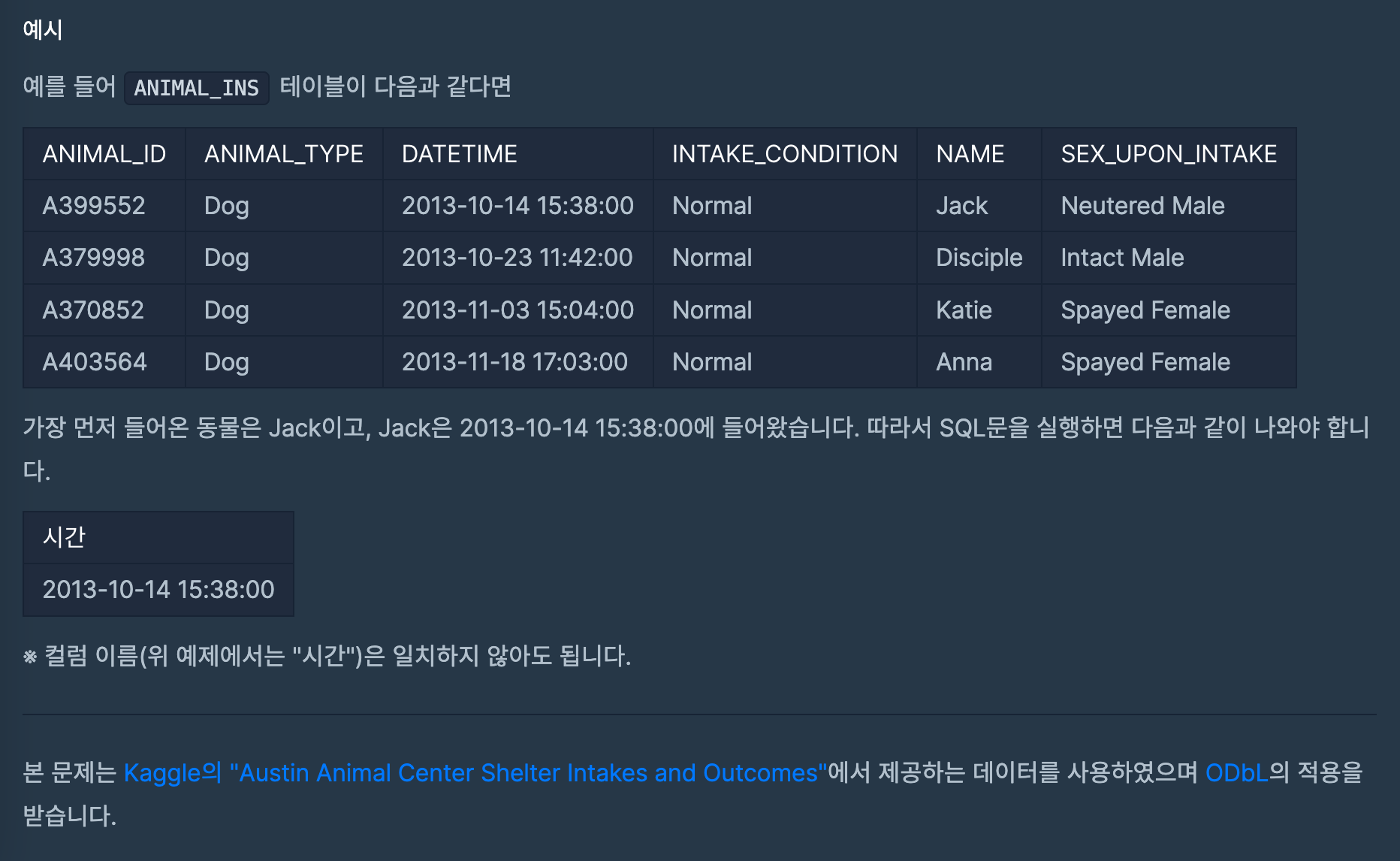Image resolution: width=1400 pixels, height=861 pixels.
Task: Click the SEX_UPON_INTAKE column header
Action: click(x=1168, y=154)
